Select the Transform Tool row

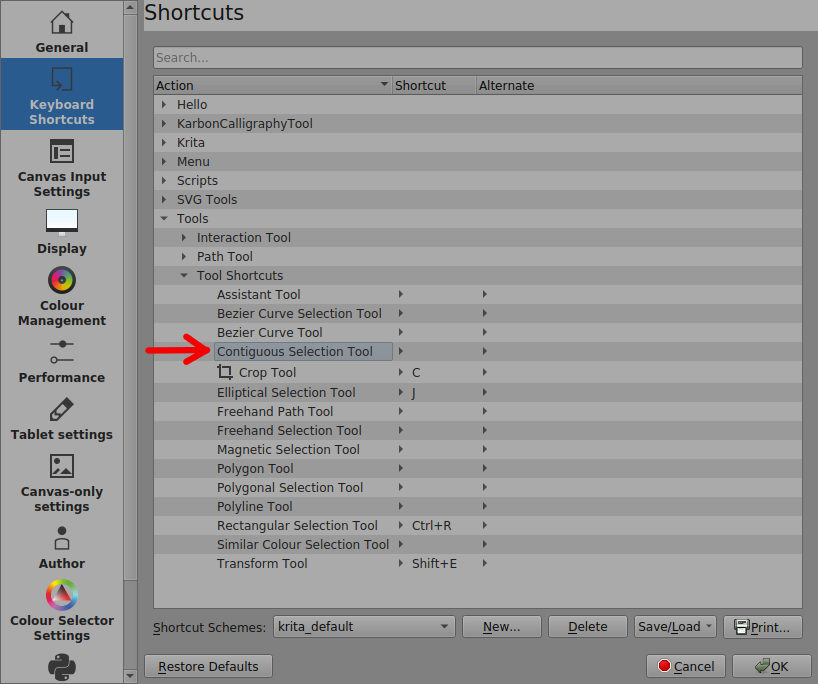(x=478, y=563)
